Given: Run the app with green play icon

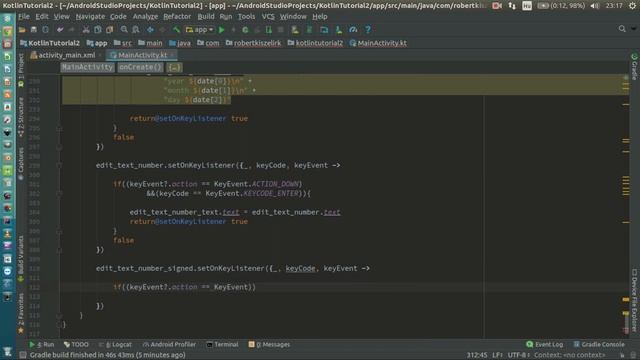Looking at the screenshot, I should [222, 30].
